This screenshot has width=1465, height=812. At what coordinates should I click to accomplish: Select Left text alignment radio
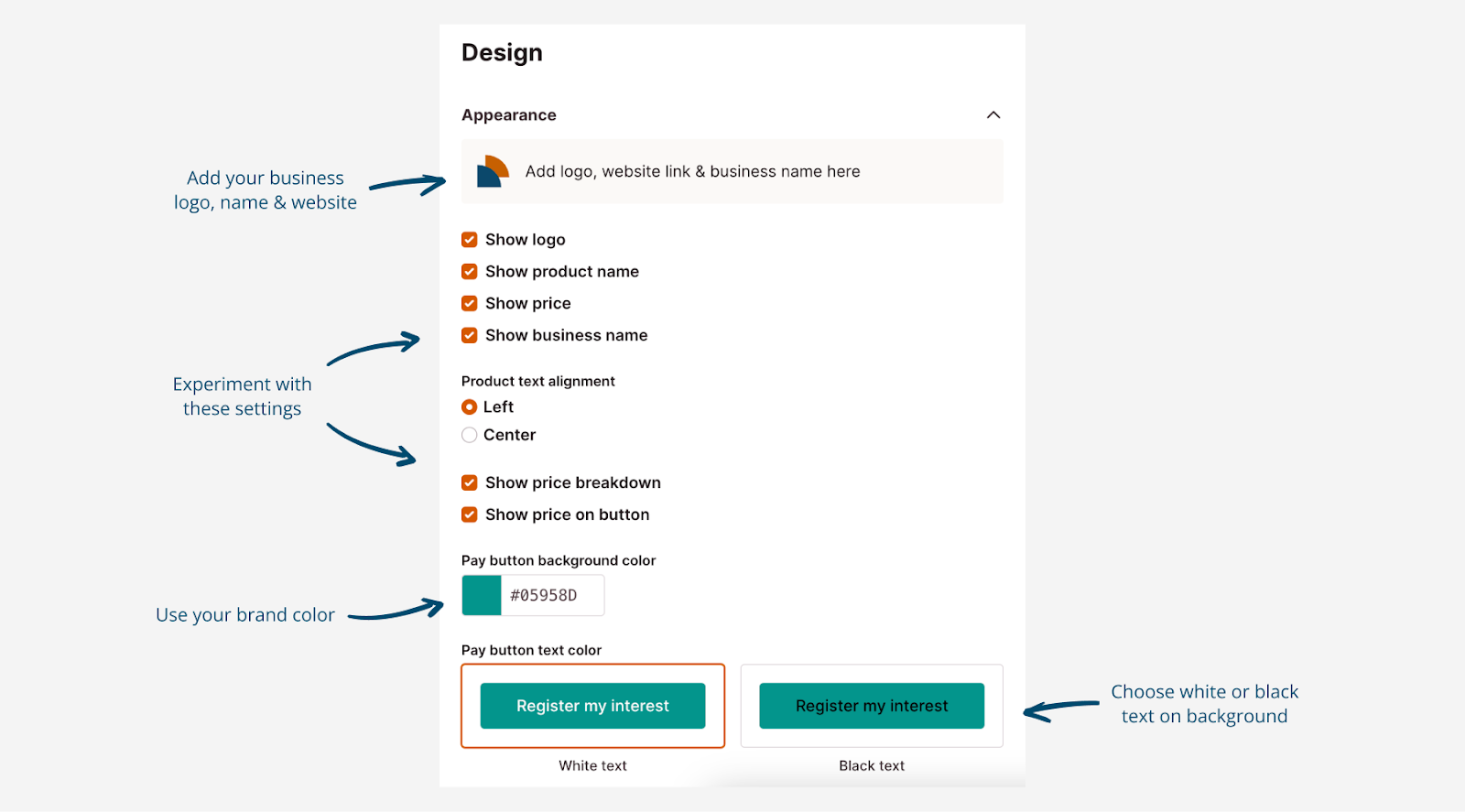[470, 407]
